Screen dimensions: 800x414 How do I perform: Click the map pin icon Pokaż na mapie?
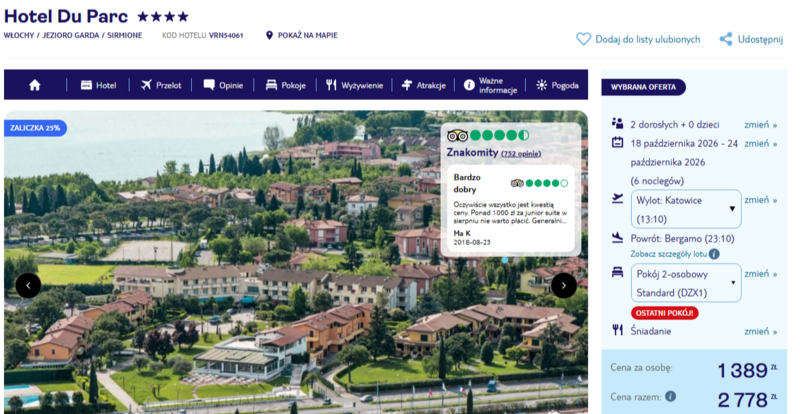(270, 36)
